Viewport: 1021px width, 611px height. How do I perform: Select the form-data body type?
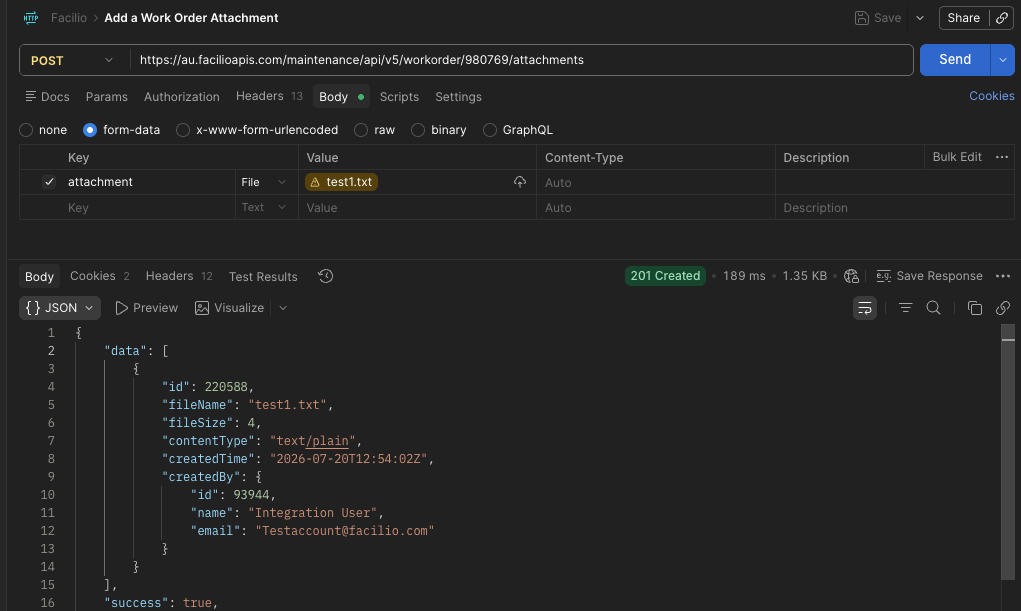pos(90,130)
